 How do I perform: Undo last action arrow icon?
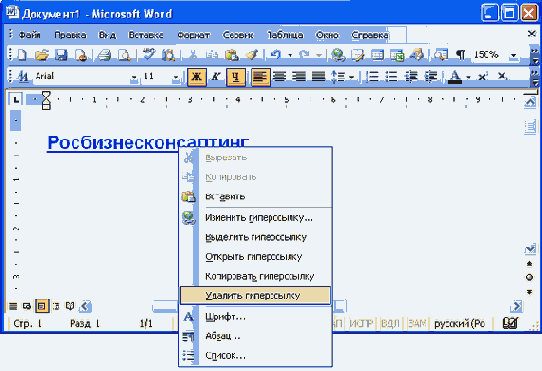tap(275, 55)
